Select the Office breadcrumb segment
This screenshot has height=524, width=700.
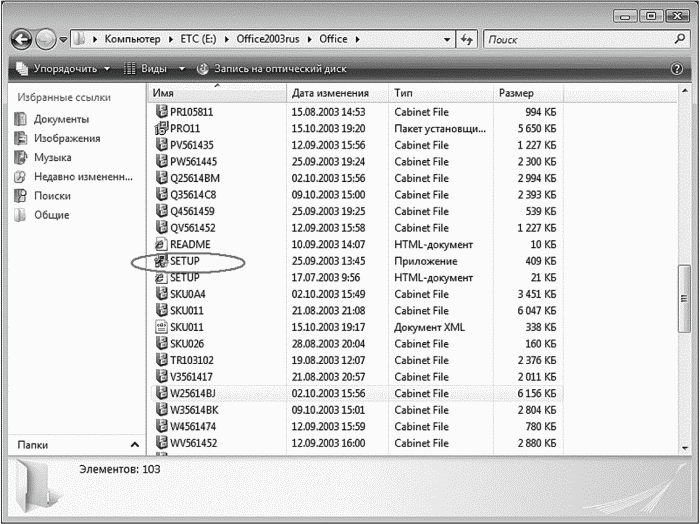click(333, 39)
